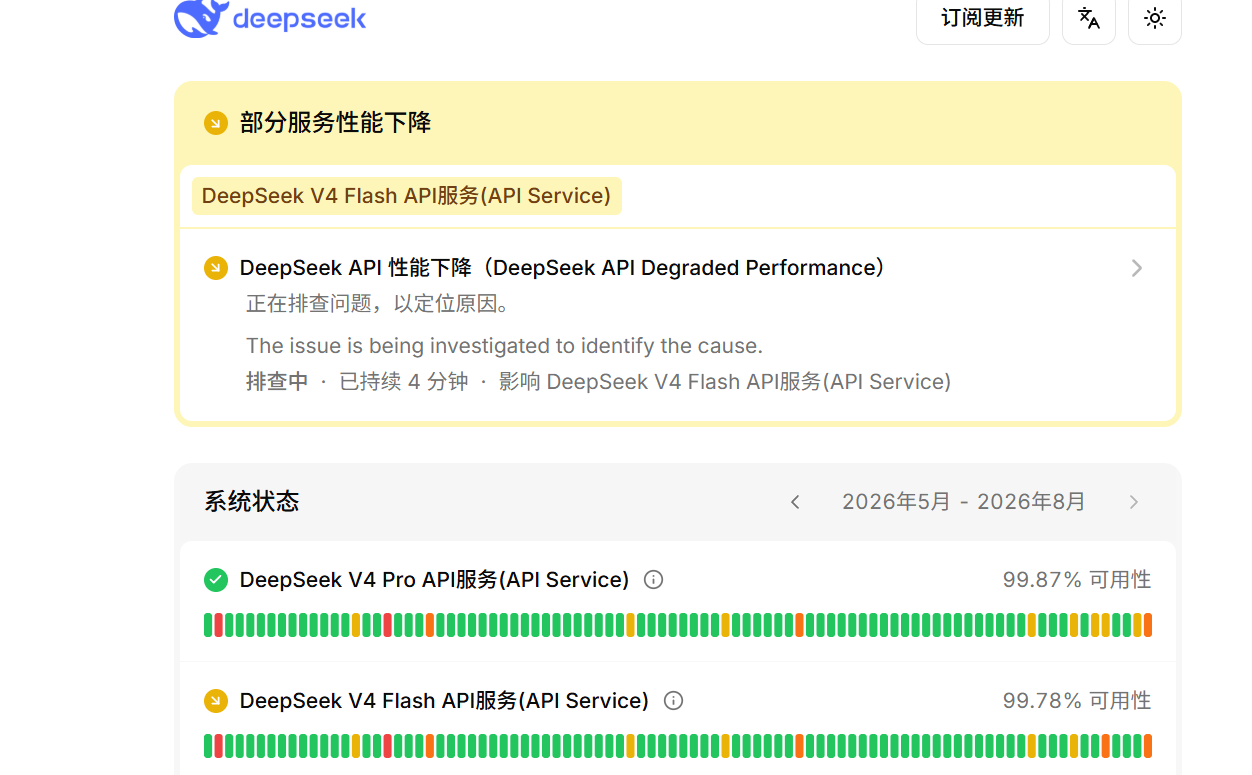This screenshot has width=1252, height=775.
Task: Toggle light theme sun icon
Action: click(x=1155, y=18)
